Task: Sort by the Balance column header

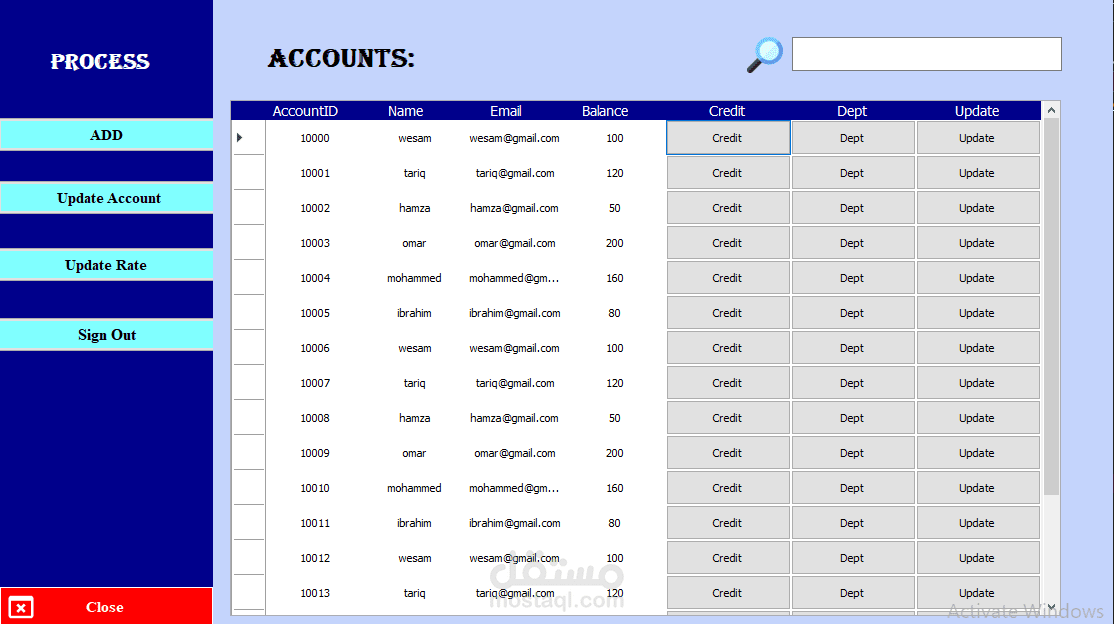Action: tap(605, 111)
